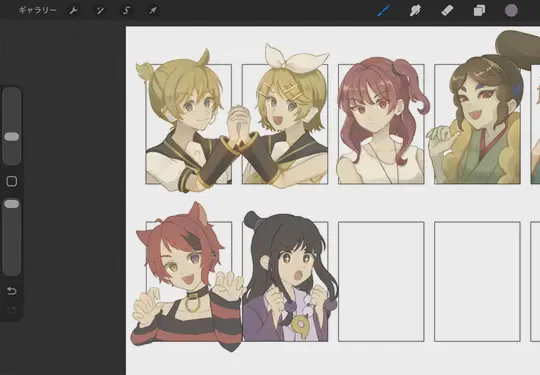
Task: Open the ギャラリー gallery
Action: pos(38,10)
